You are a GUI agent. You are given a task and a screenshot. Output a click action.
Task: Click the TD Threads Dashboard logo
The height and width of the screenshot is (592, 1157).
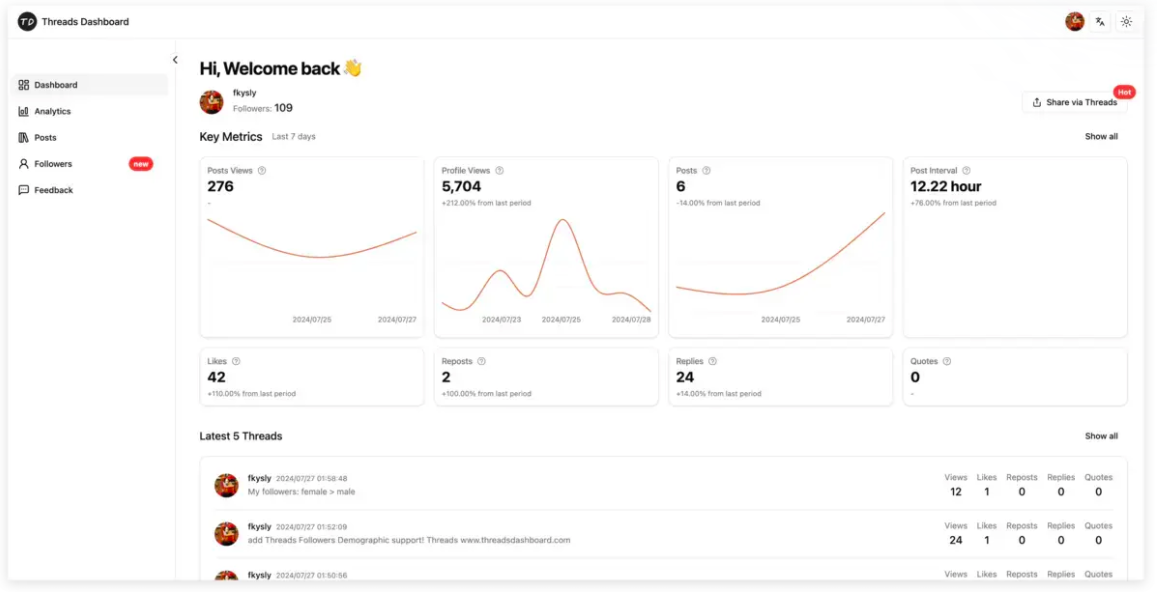(27, 21)
